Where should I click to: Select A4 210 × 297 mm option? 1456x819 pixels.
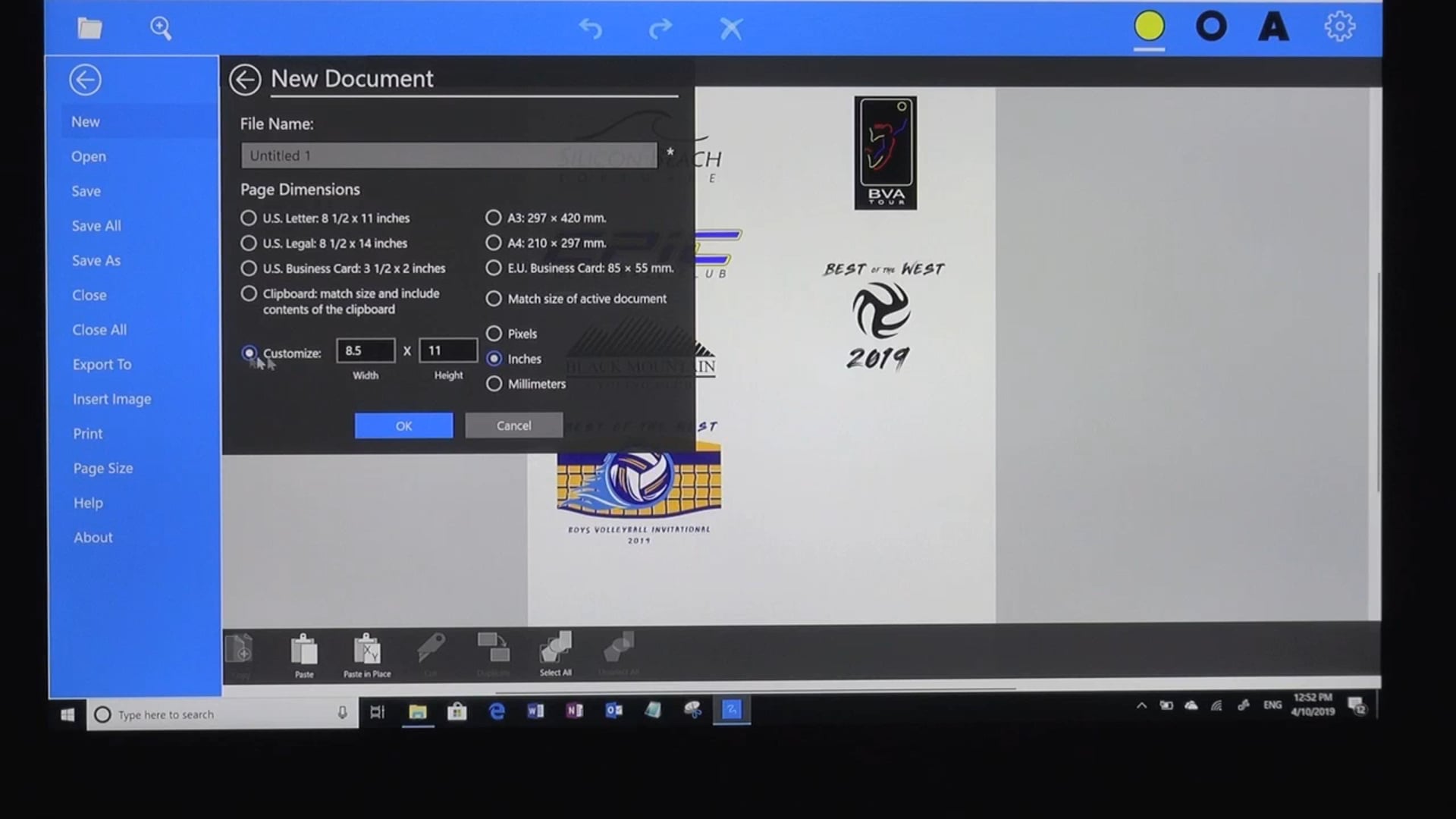494,243
